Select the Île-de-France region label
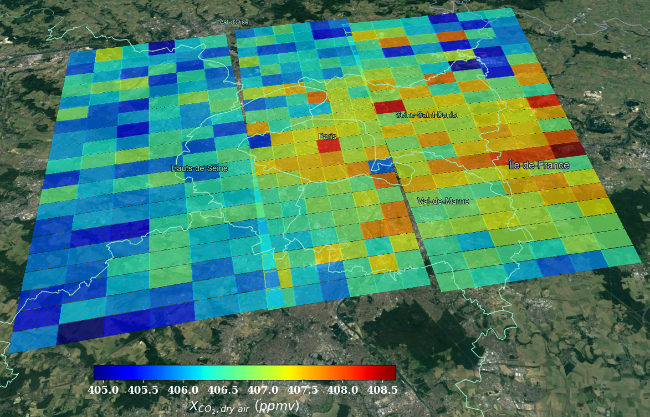The width and height of the screenshot is (650, 417). point(540,165)
